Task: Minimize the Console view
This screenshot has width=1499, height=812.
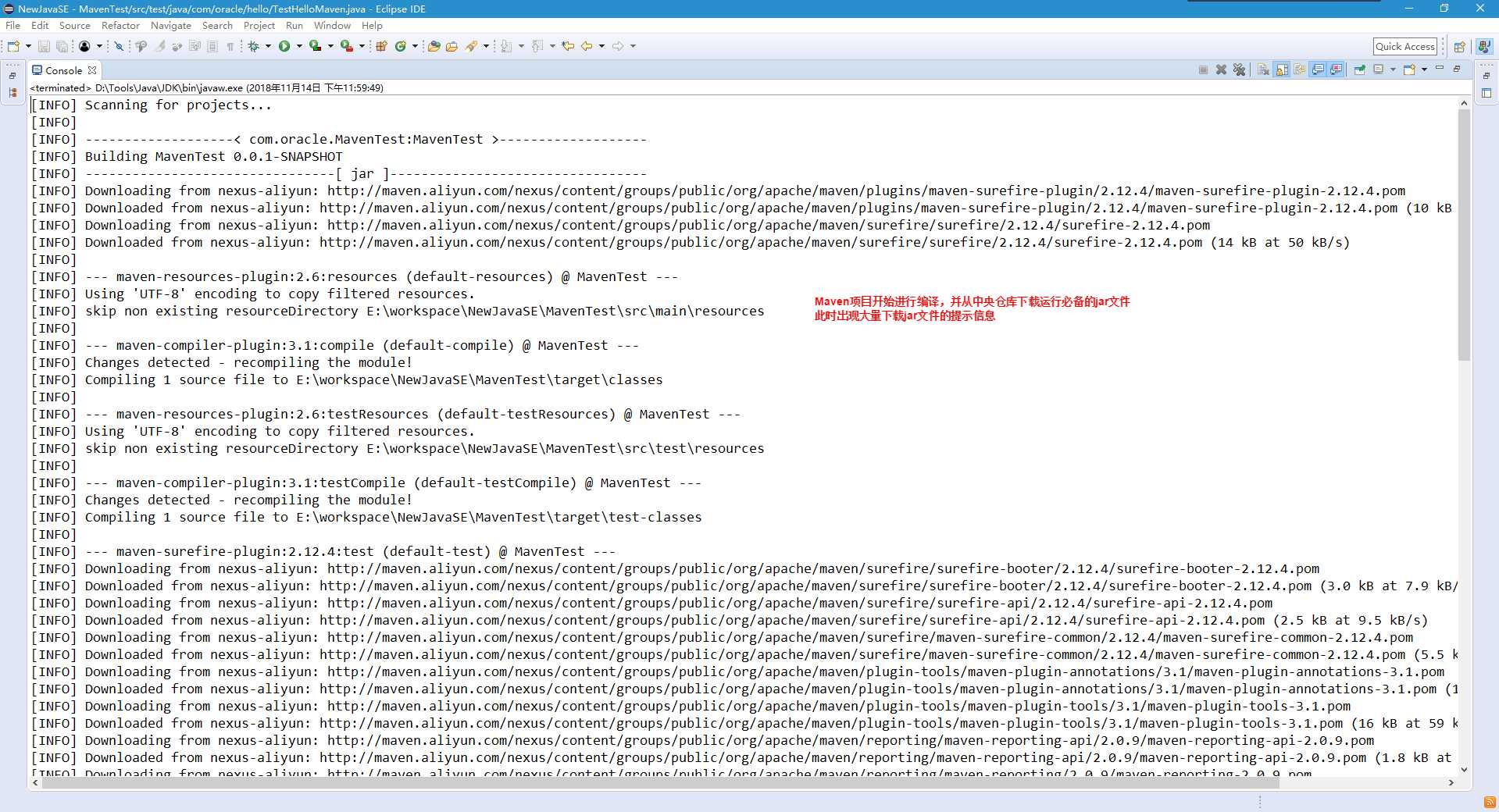Action: tap(1439, 68)
